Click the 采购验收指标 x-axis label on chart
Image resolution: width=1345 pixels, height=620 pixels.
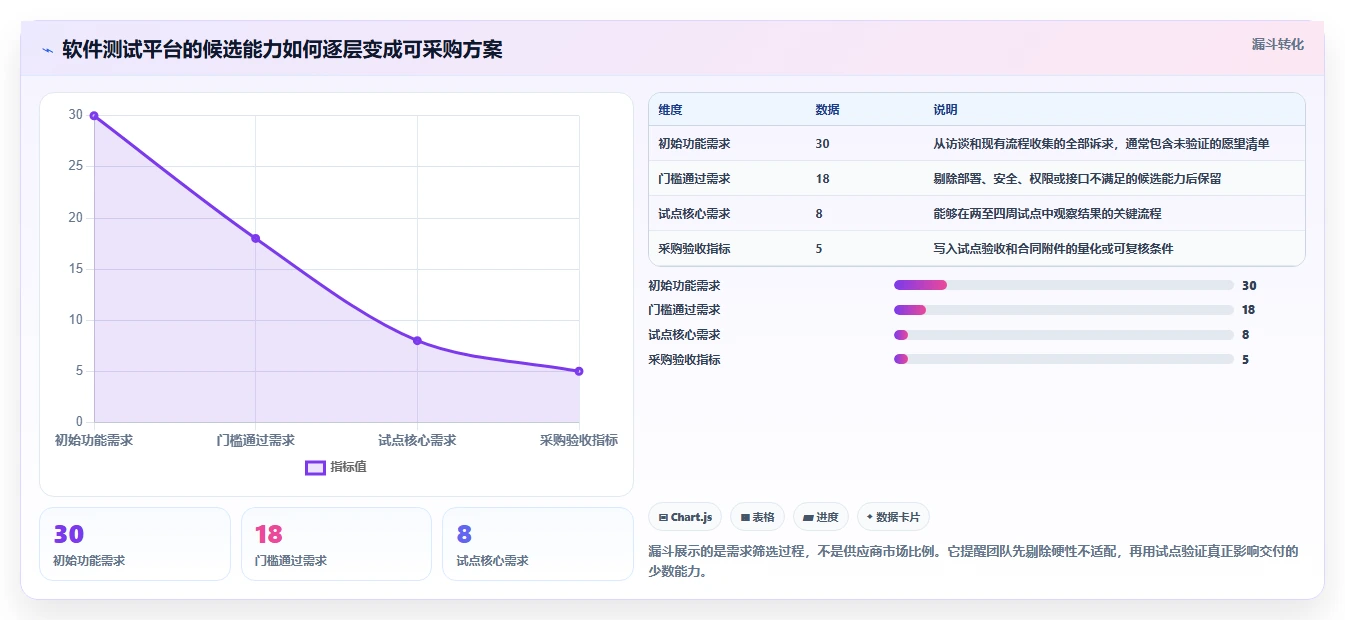click(x=579, y=440)
